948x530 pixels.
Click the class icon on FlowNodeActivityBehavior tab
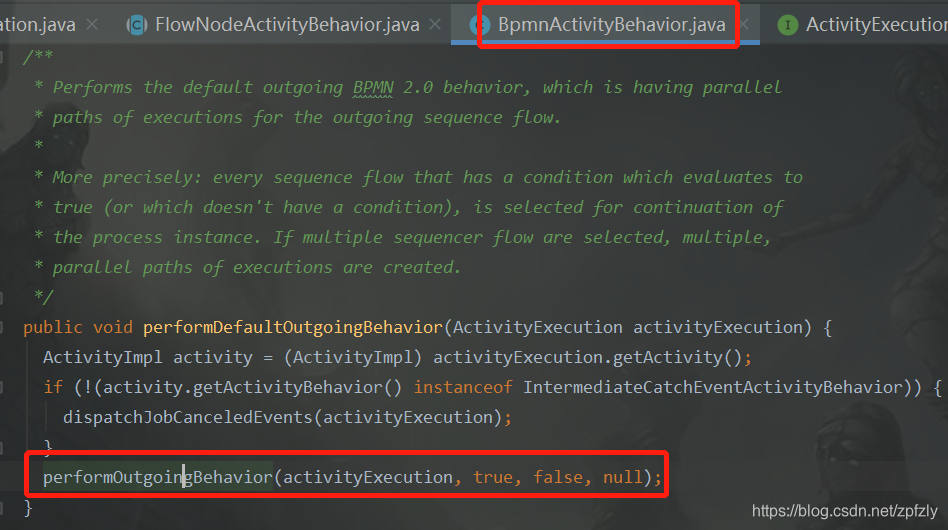point(137,25)
